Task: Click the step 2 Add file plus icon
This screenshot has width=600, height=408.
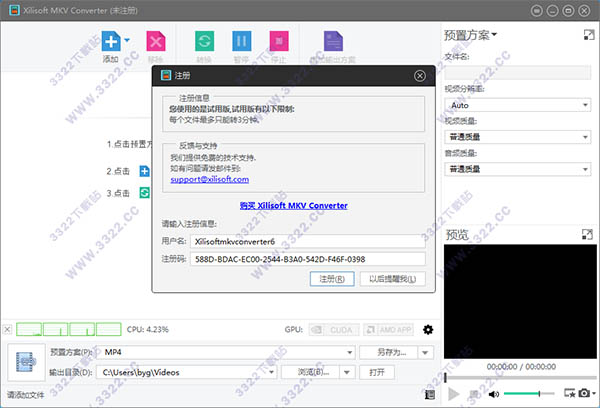Action: point(144,171)
